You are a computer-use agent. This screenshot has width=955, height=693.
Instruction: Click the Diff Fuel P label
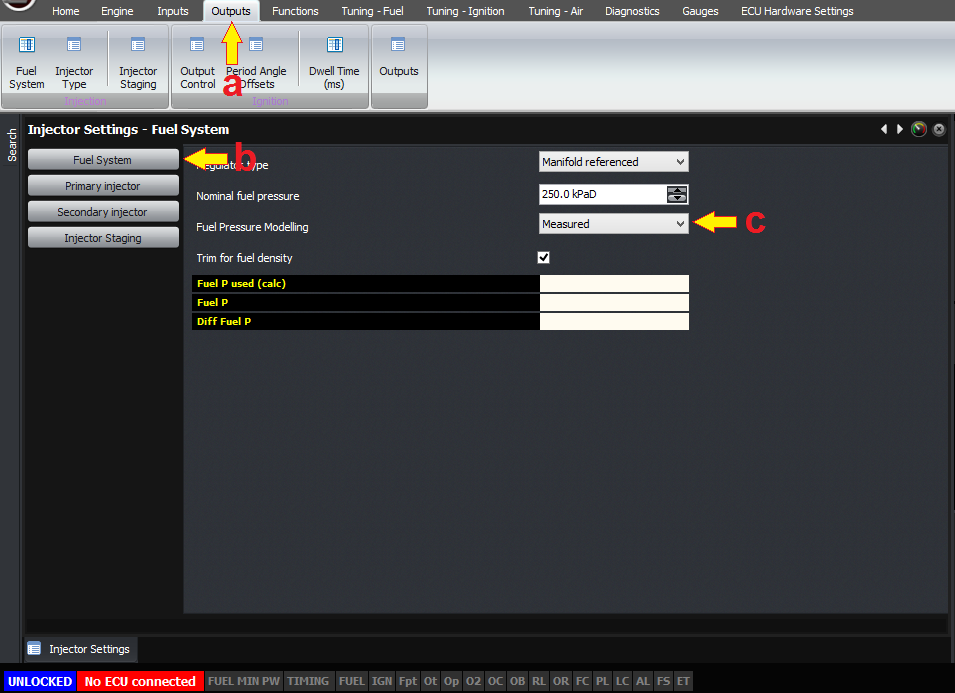[x=224, y=322]
